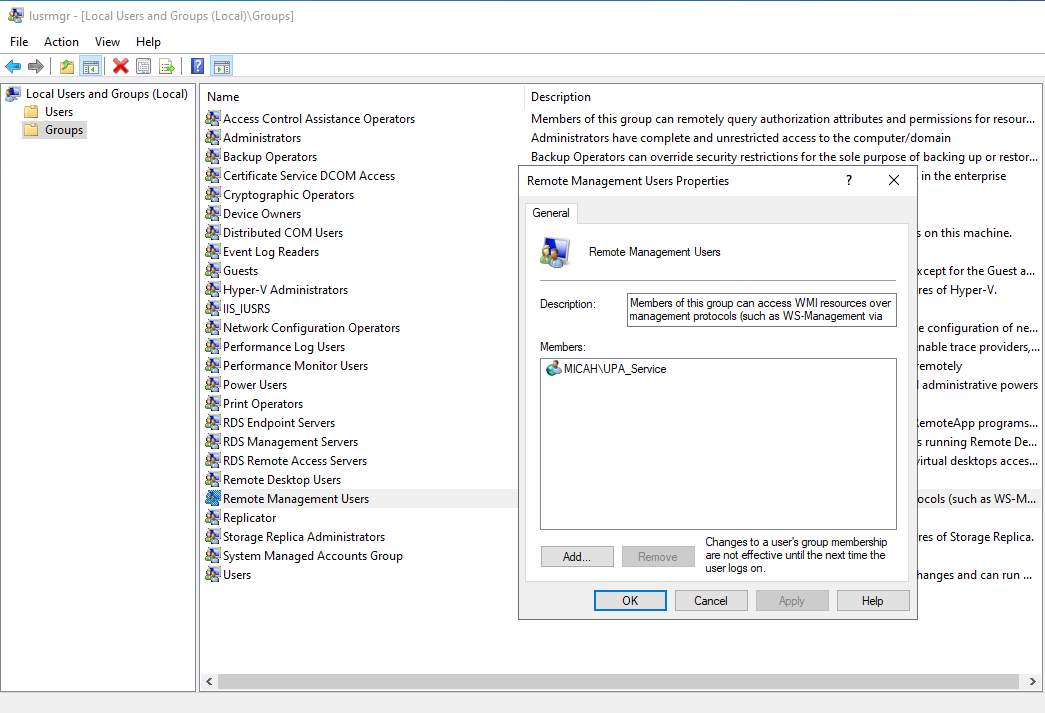Sort the list by the Name column header
Screen dimensions: 1045x713
(360, 97)
